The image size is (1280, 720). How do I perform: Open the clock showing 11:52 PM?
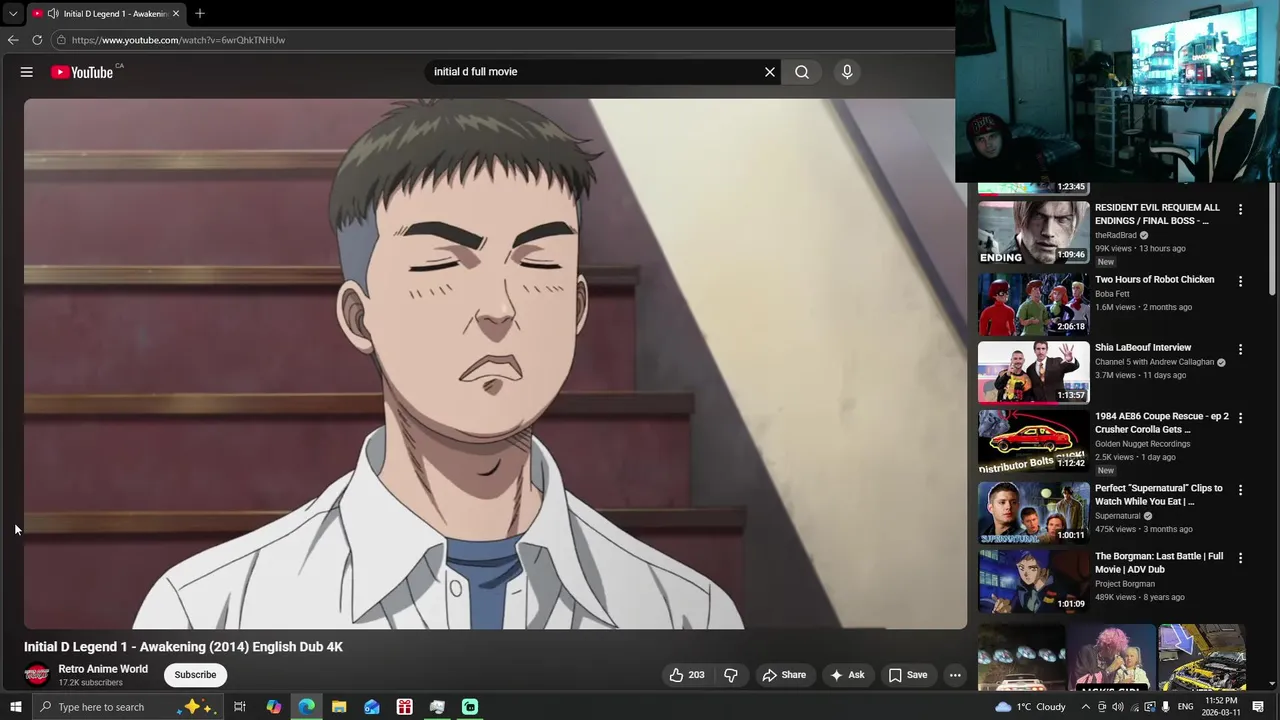coord(1221,707)
